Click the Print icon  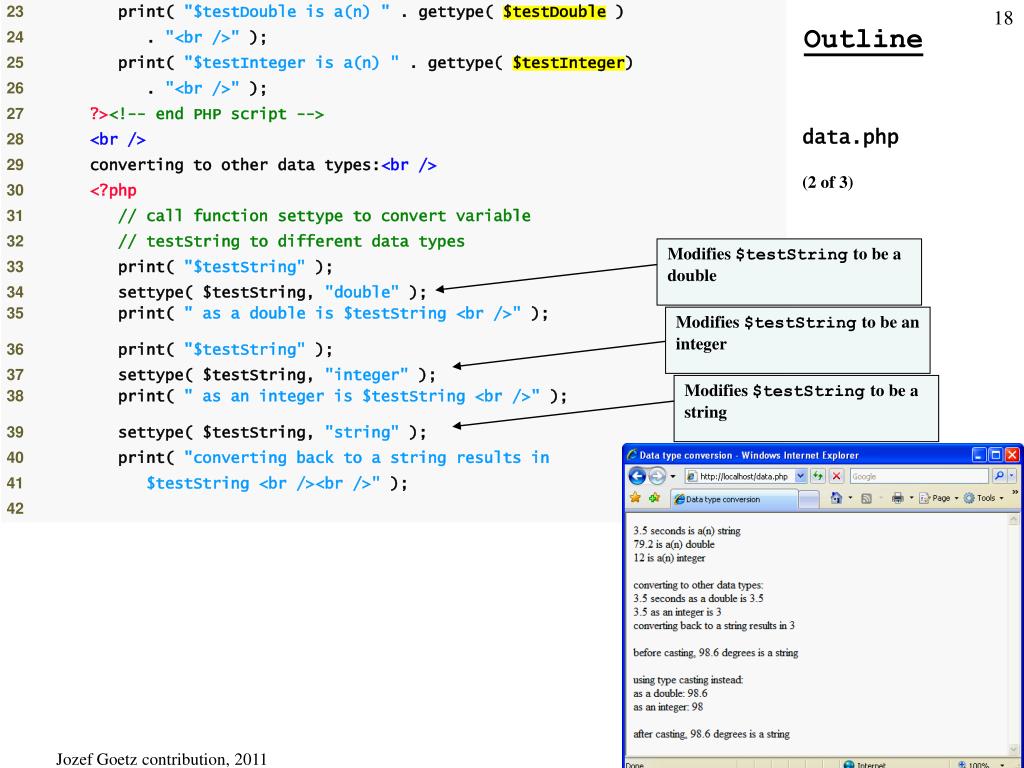(x=897, y=498)
